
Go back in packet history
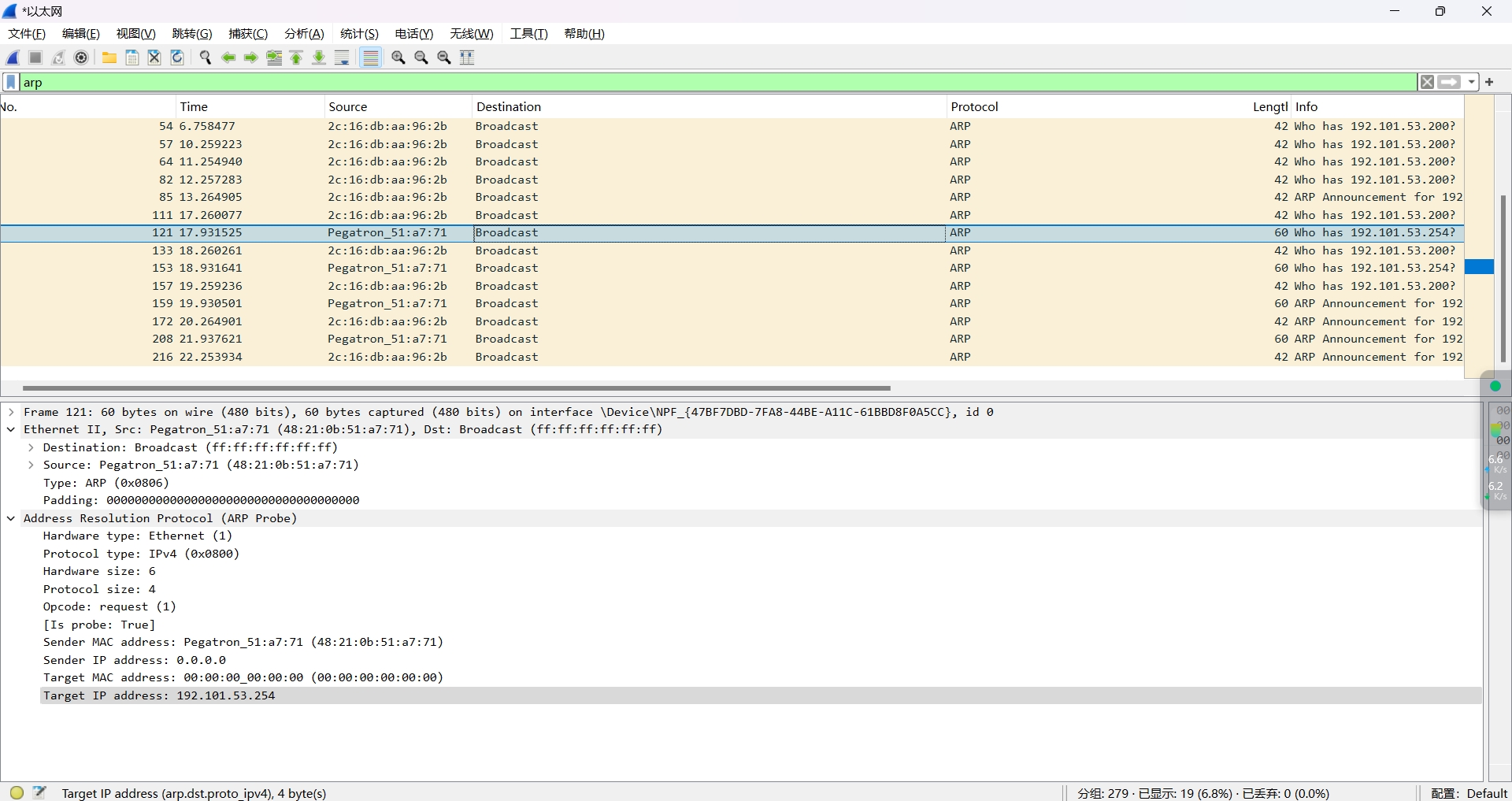(x=228, y=57)
